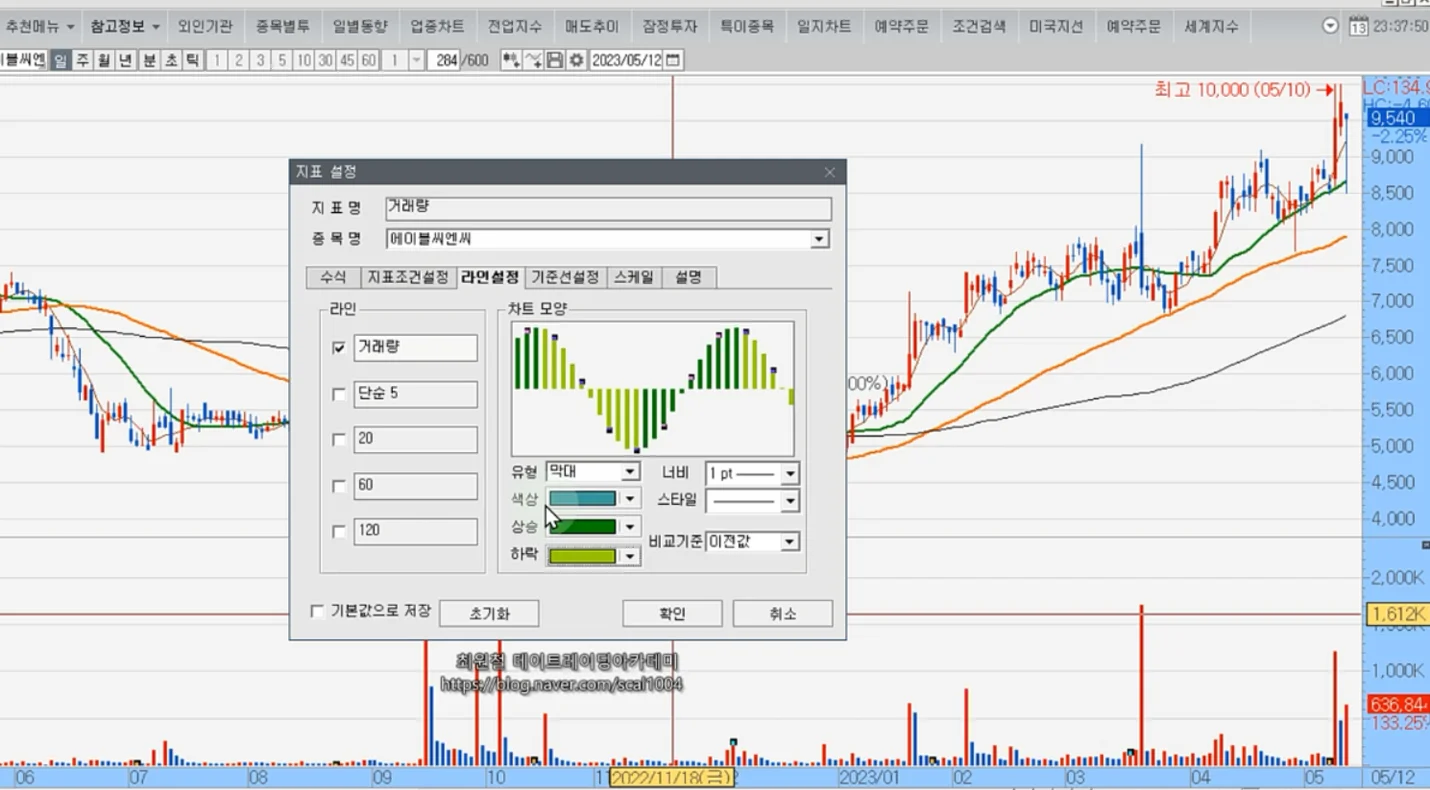Screen dimensions: 1430x790
Task: Select the 초 (second) period button
Action: (x=171, y=60)
